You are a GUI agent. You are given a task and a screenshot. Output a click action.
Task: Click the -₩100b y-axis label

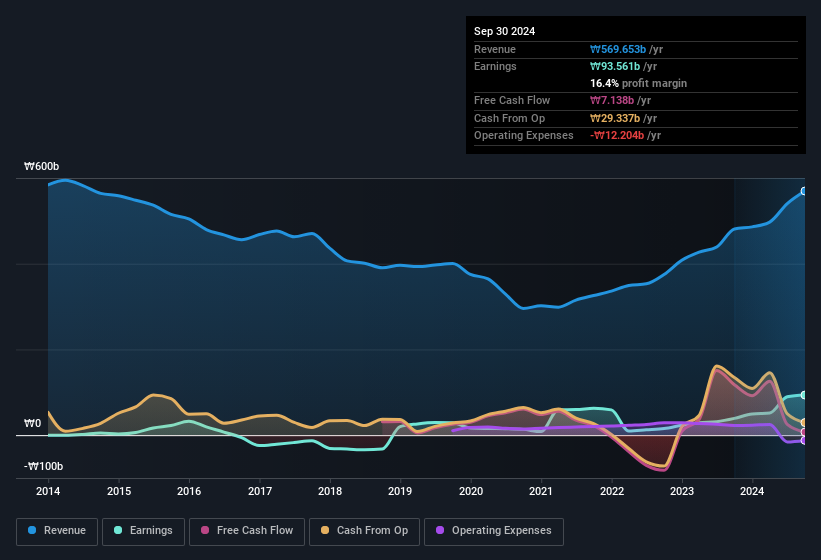[x=43, y=466]
